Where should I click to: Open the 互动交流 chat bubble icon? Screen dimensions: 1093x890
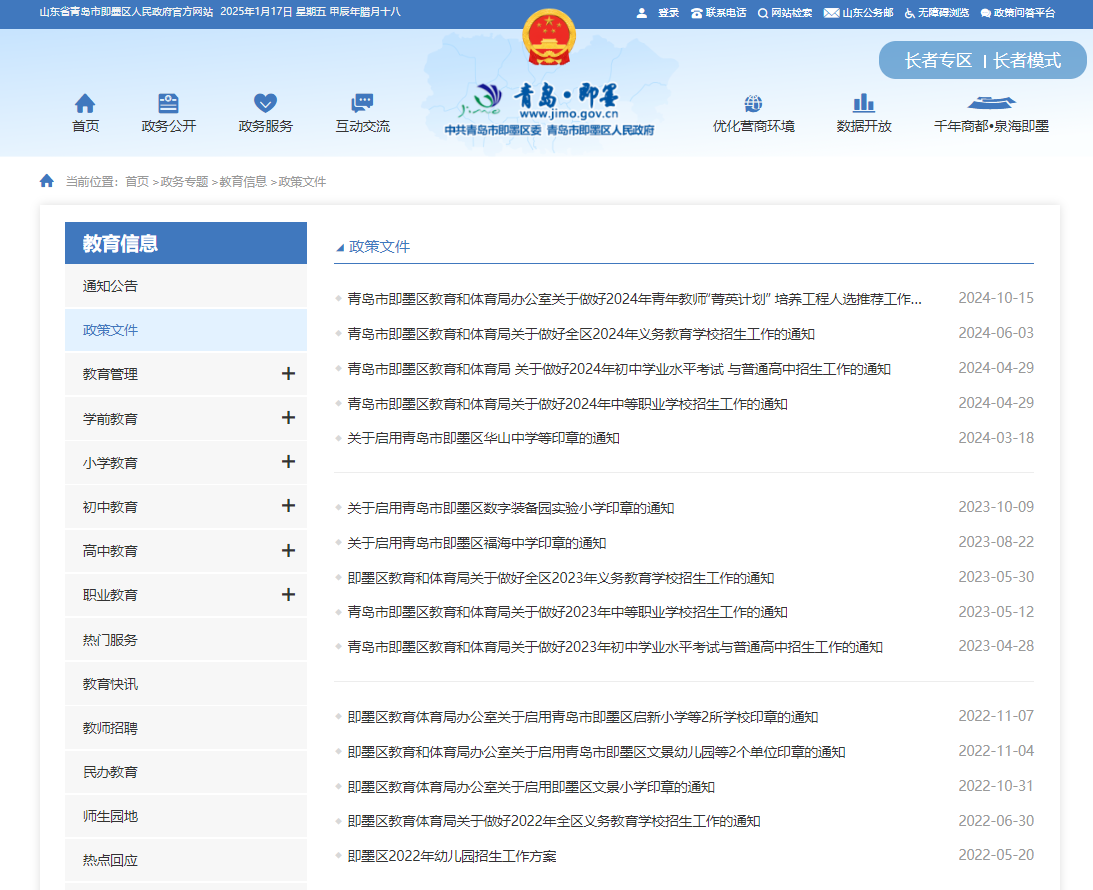click(362, 103)
